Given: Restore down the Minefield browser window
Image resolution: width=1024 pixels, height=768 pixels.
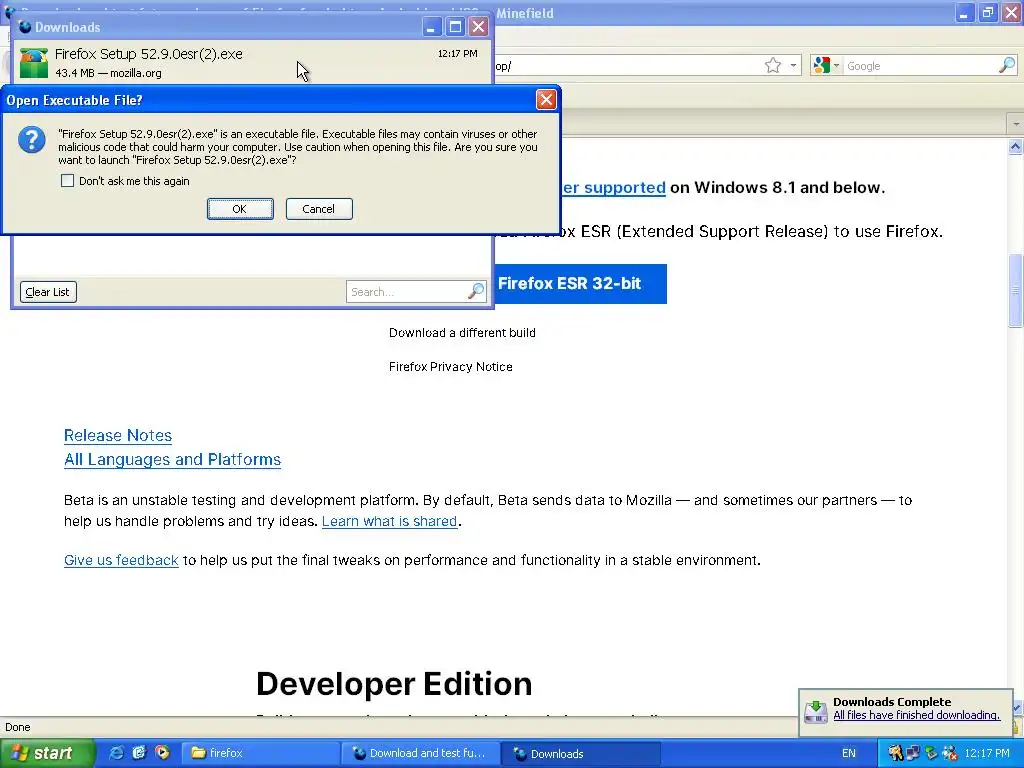Looking at the screenshot, I should pos(987,12).
